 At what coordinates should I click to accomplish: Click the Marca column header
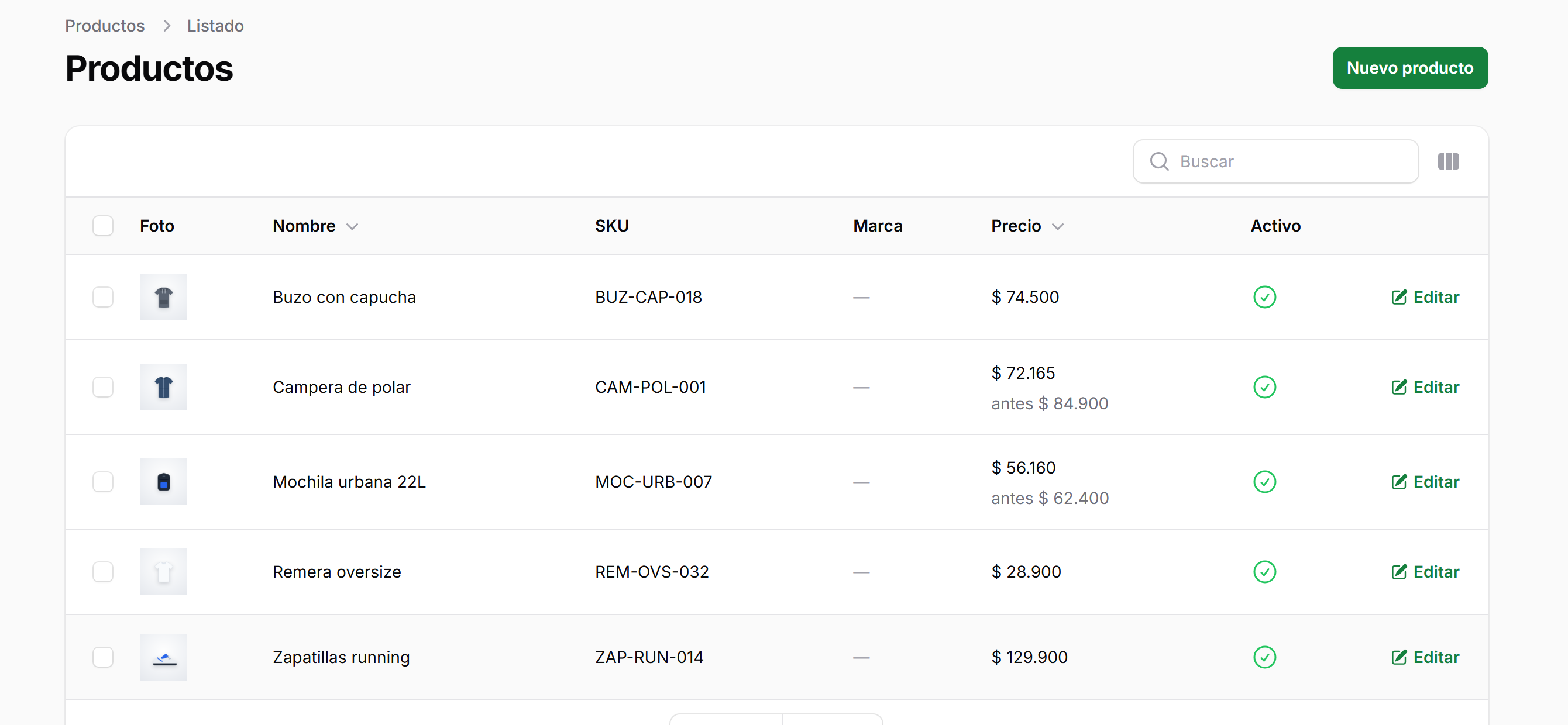click(877, 226)
